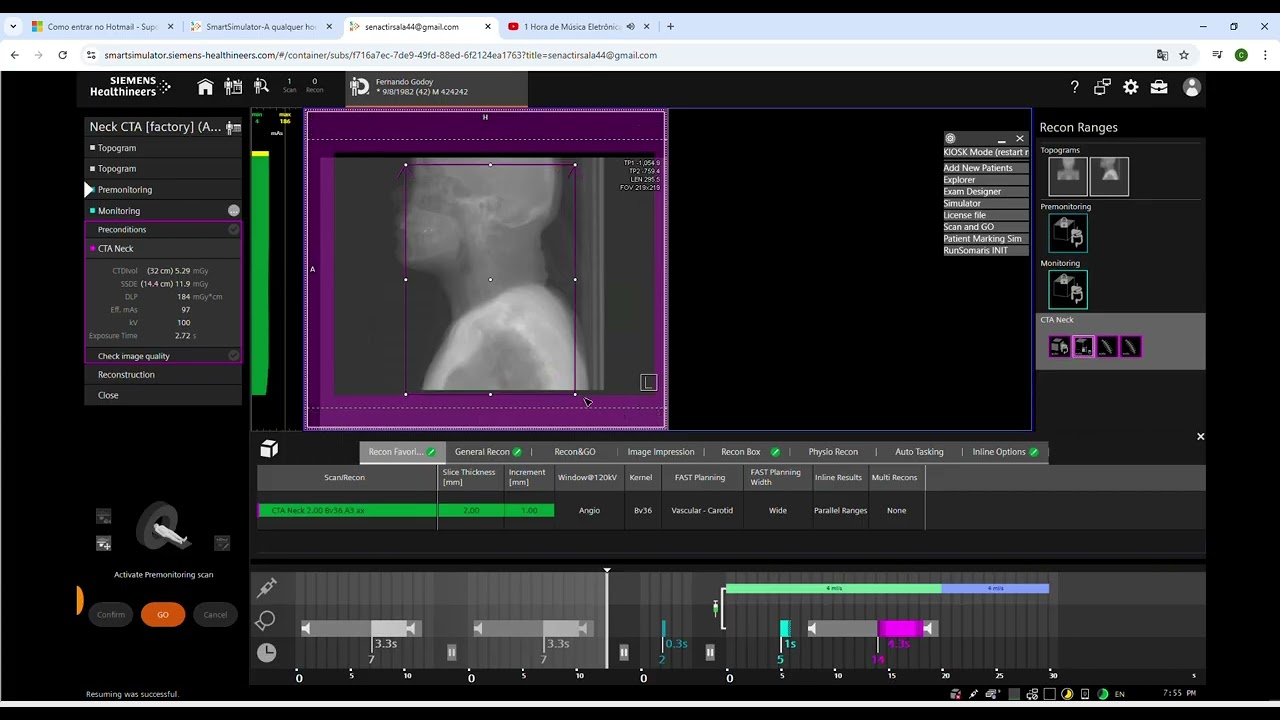Select the Premonitoring recon range thumbnail

coord(1068,233)
